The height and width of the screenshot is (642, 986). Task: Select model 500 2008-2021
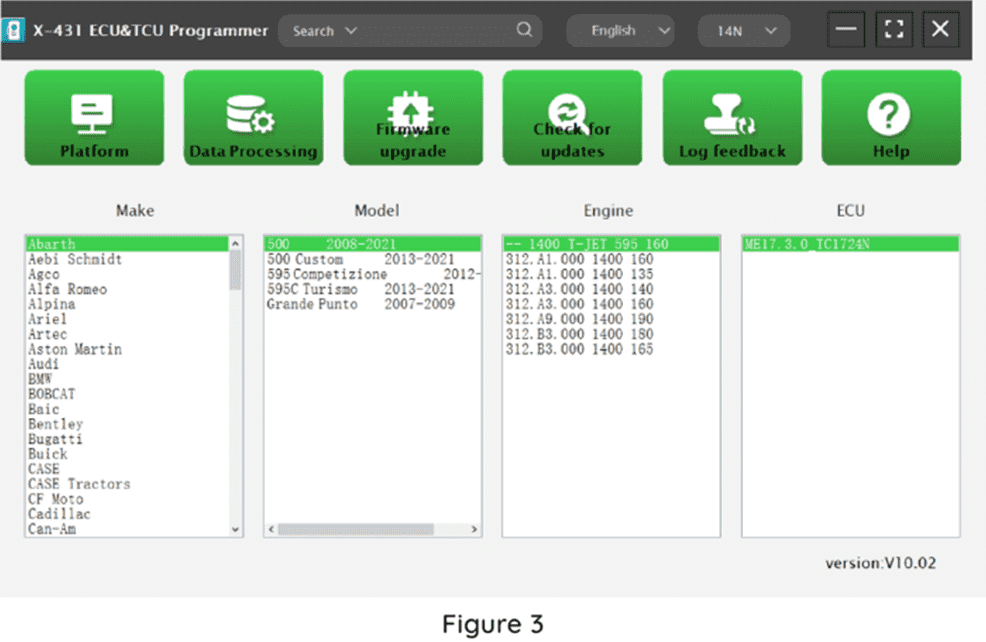click(x=373, y=244)
